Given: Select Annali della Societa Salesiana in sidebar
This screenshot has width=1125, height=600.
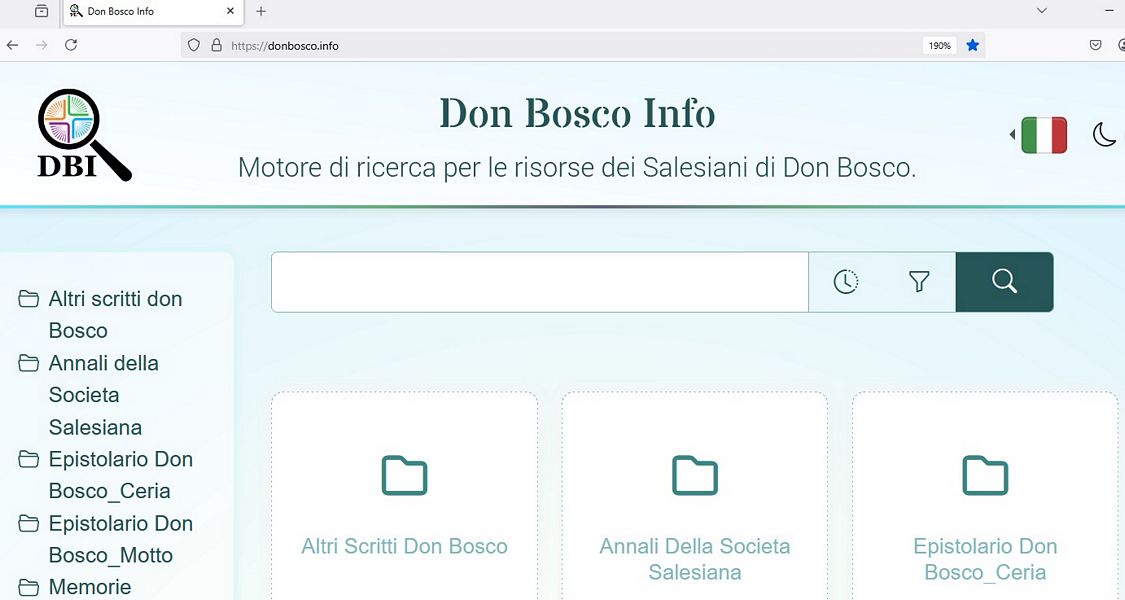Looking at the screenshot, I should click(x=103, y=395).
